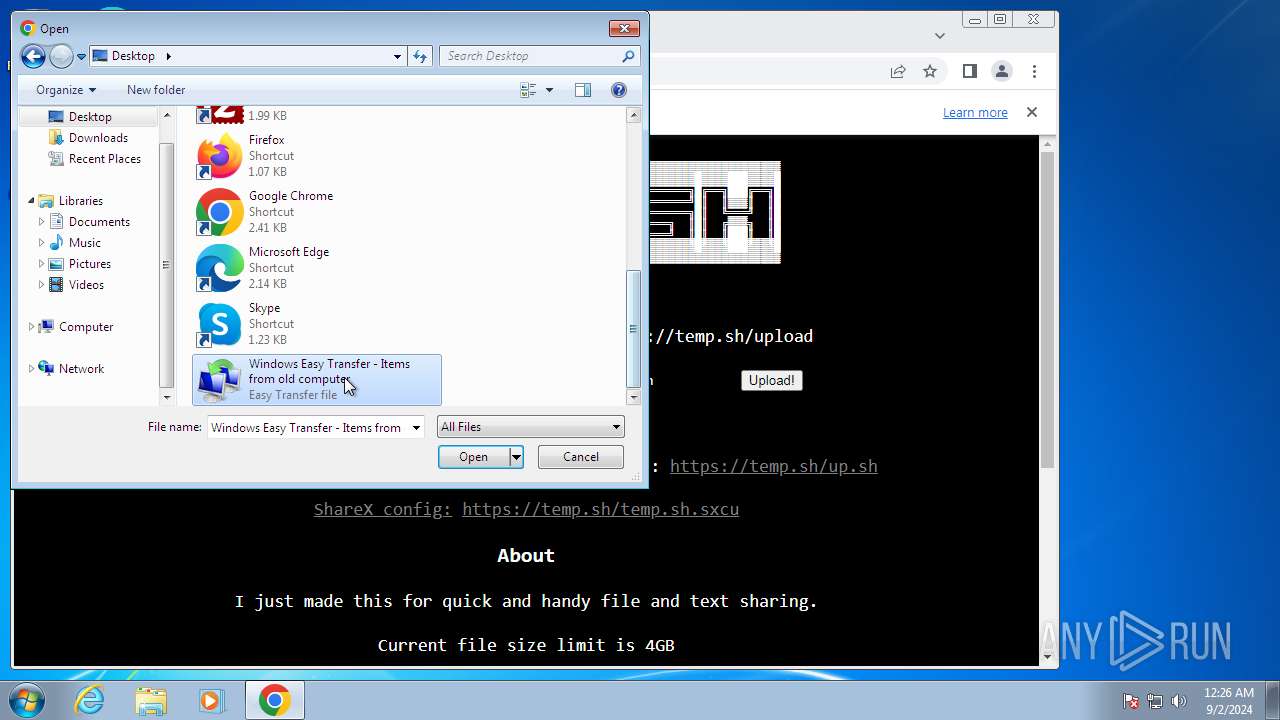This screenshot has height=720, width=1280.
Task: Click the Open button
Action: [x=474, y=457]
